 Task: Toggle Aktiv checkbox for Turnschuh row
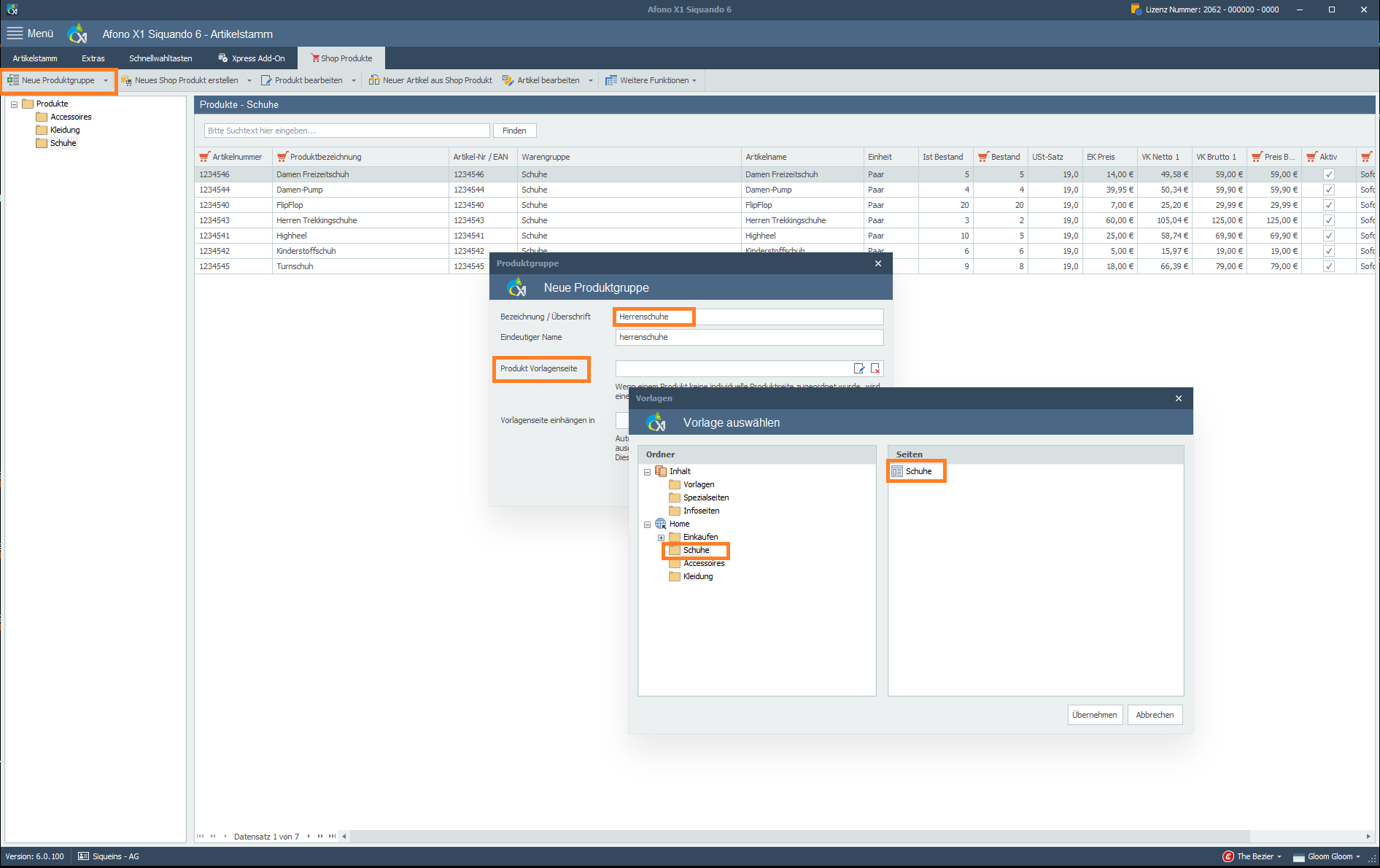point(1329,266)
